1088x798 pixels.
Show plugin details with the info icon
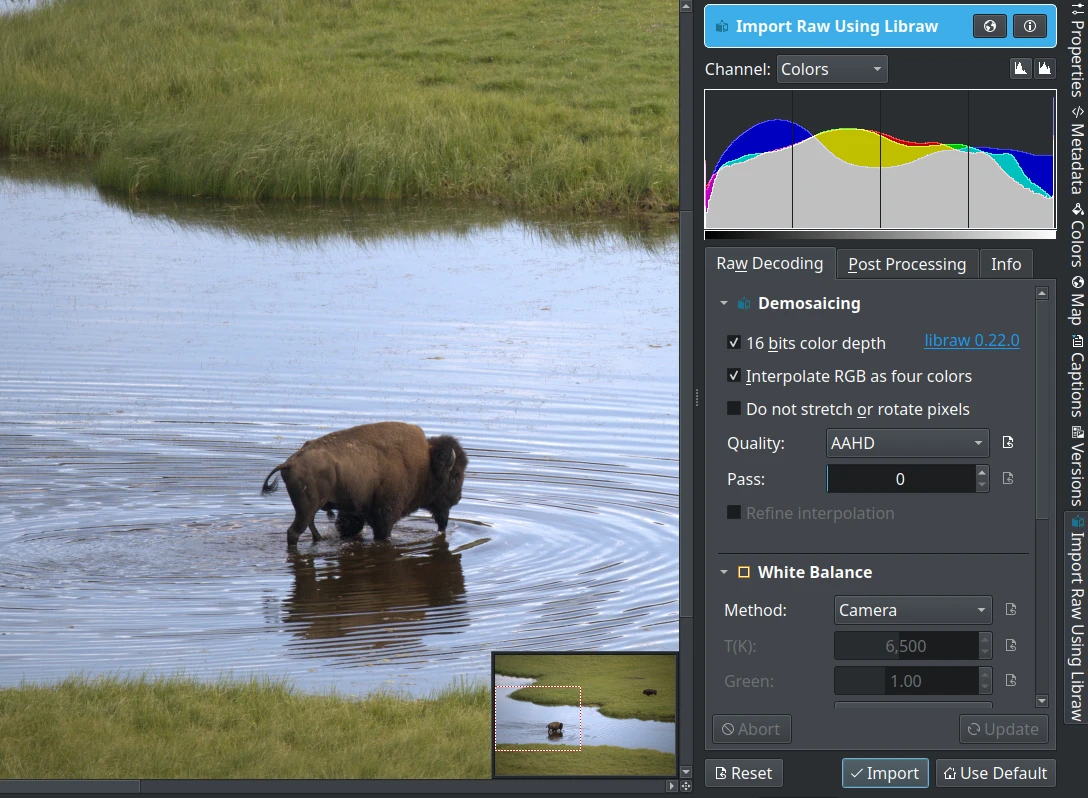[1029, 26]
